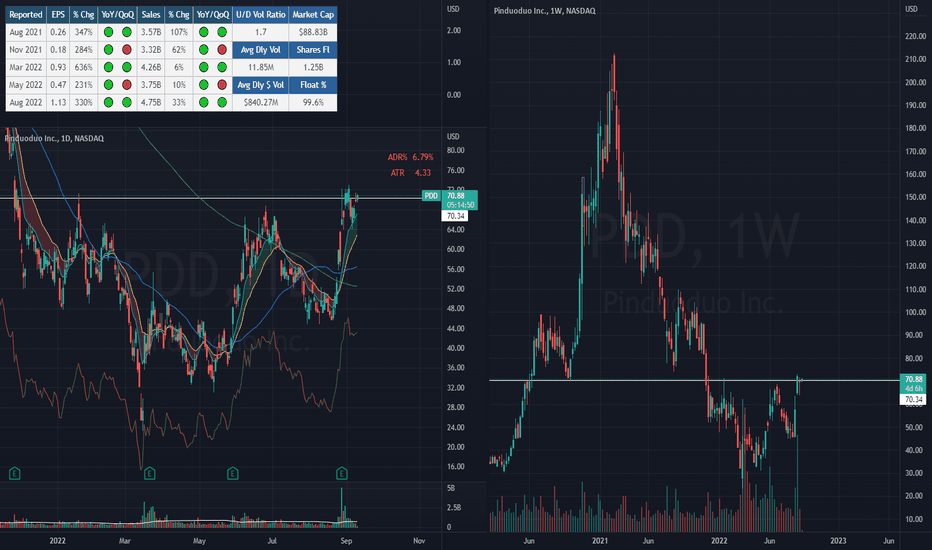Viewport: 932px width, 550px height.
Task: Click the red QoQ dot in Nov 2021 EPS row
Action: [x=127, y=50]
